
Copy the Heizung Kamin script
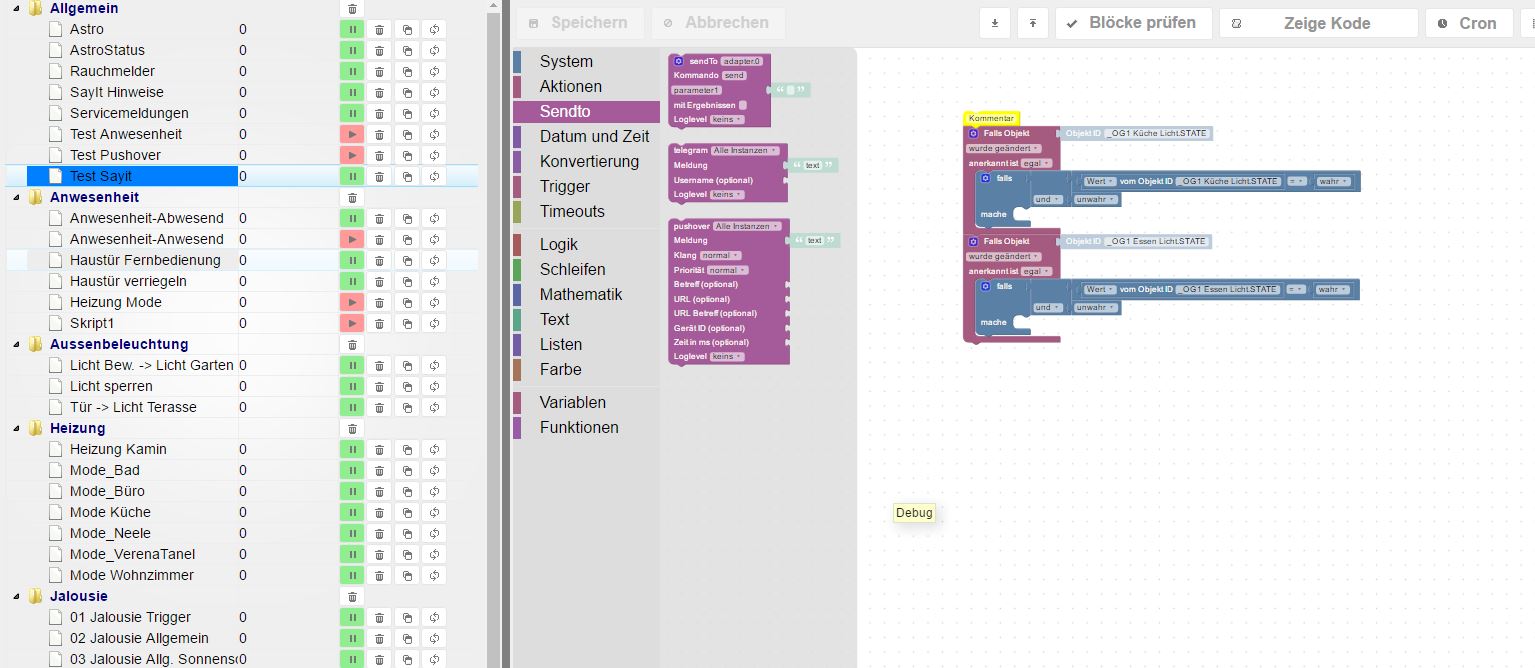click(x=407, y=449)
